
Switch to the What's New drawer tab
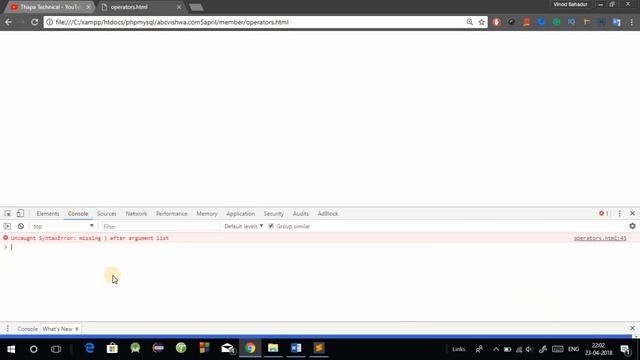click(57, 329)
